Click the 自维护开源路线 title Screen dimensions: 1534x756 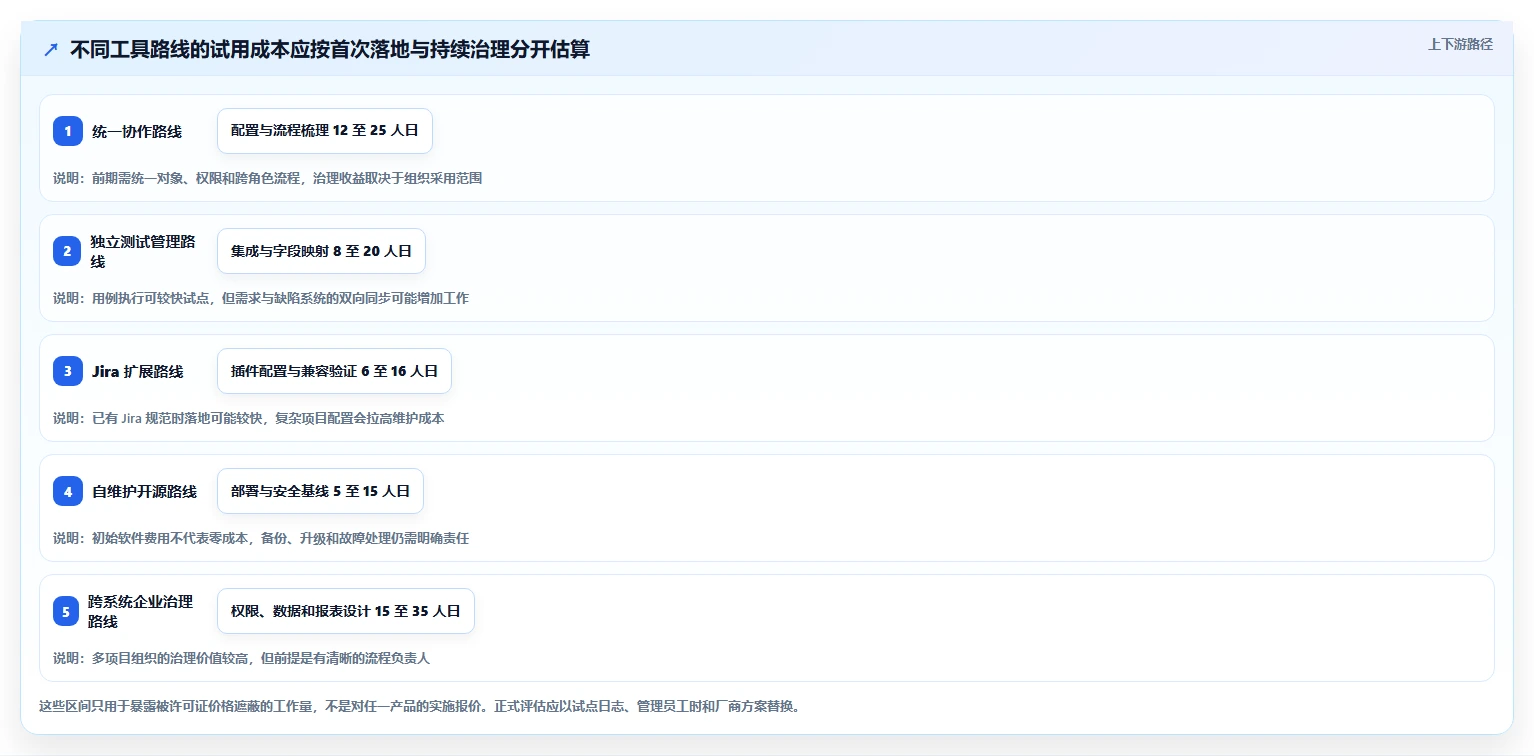tap(145, 491)
